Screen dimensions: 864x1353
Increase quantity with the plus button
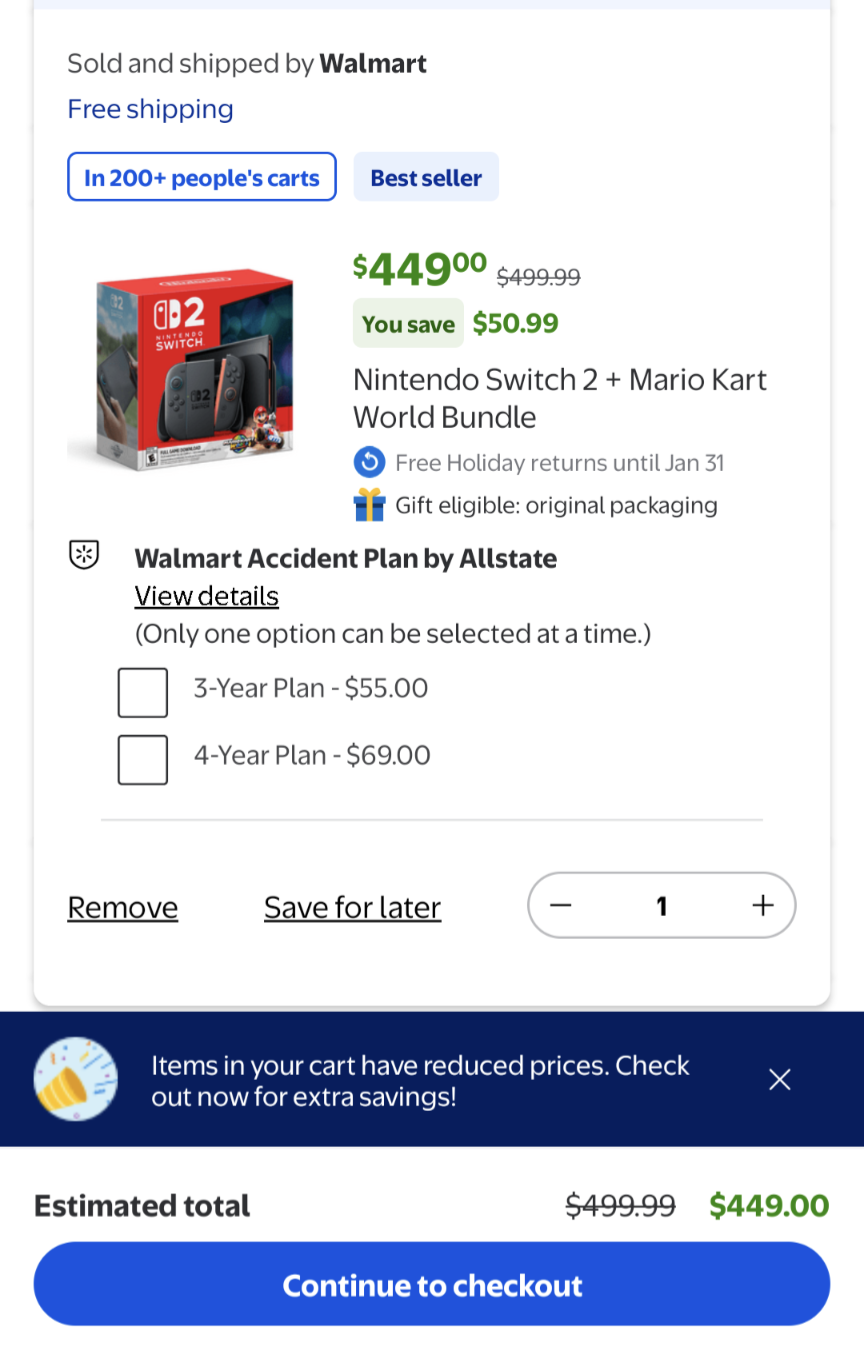[x=763, y=905]
